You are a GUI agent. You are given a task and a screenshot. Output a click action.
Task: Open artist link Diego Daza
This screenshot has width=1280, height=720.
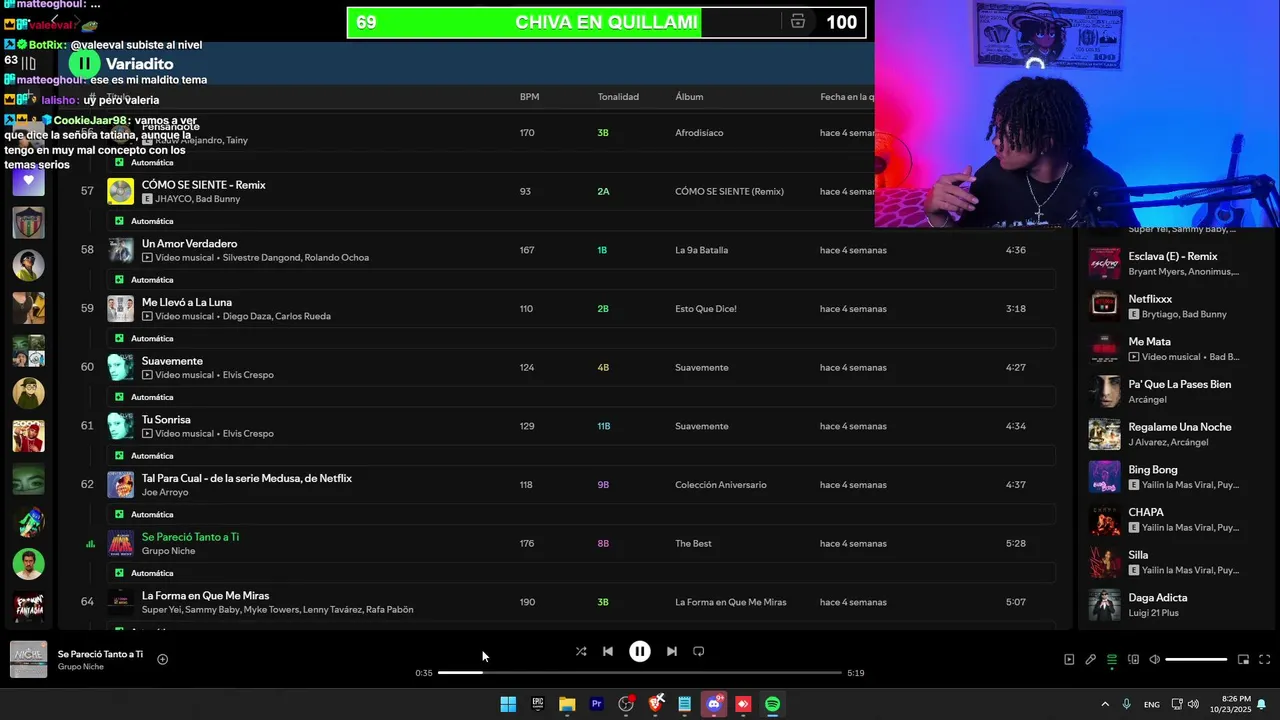pyautogui.click(x=247, y=316)
